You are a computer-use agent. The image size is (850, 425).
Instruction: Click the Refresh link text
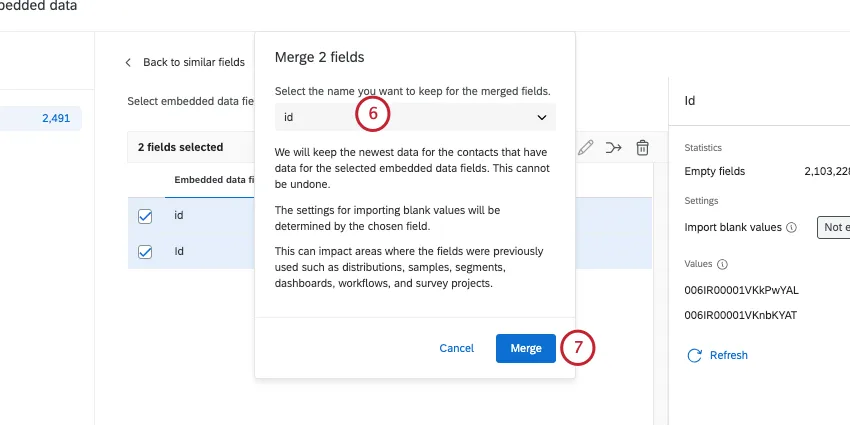point(728,355)
